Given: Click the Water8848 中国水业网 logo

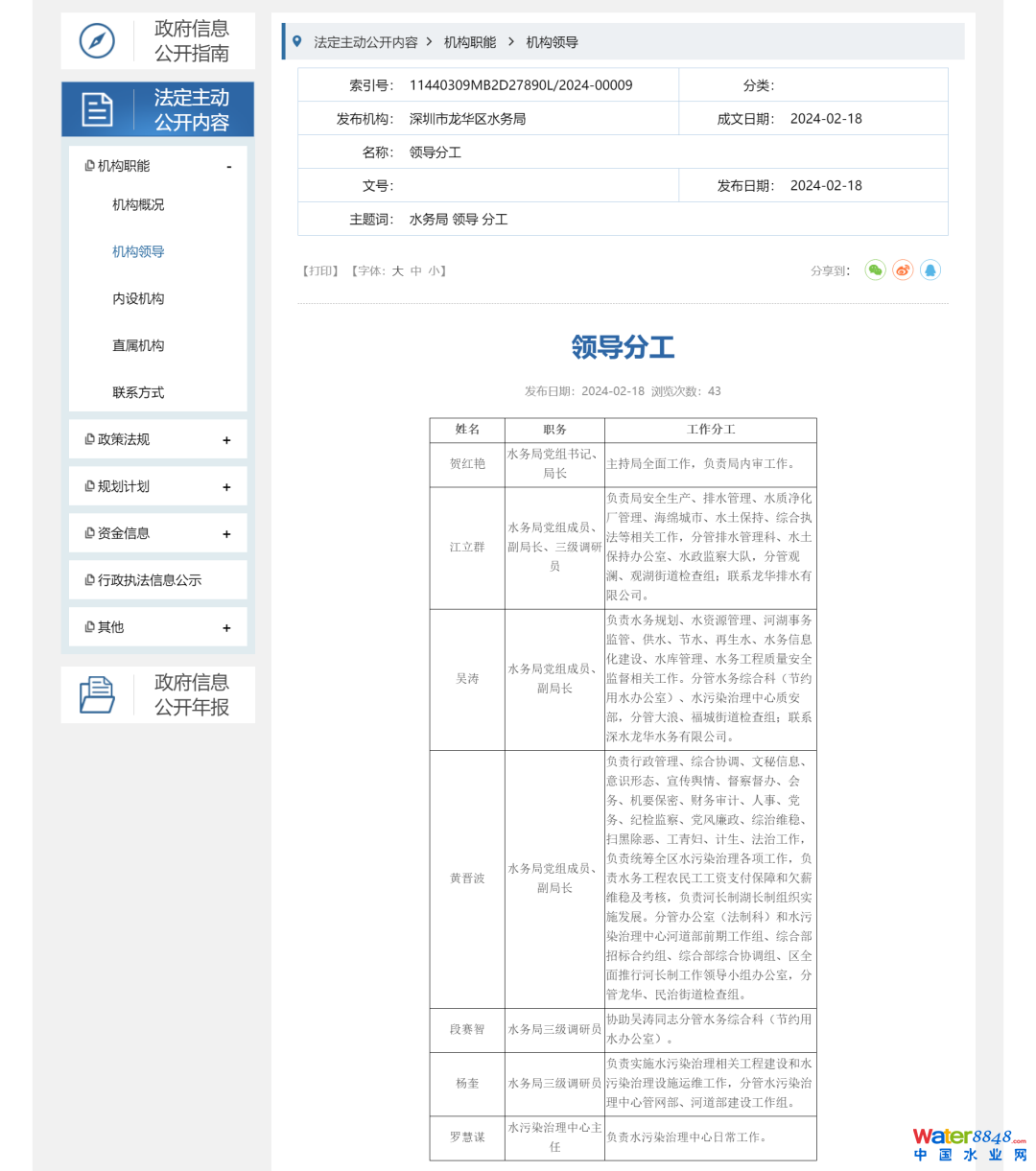Looking at the screenshot, I should (x=969, y=1144).
